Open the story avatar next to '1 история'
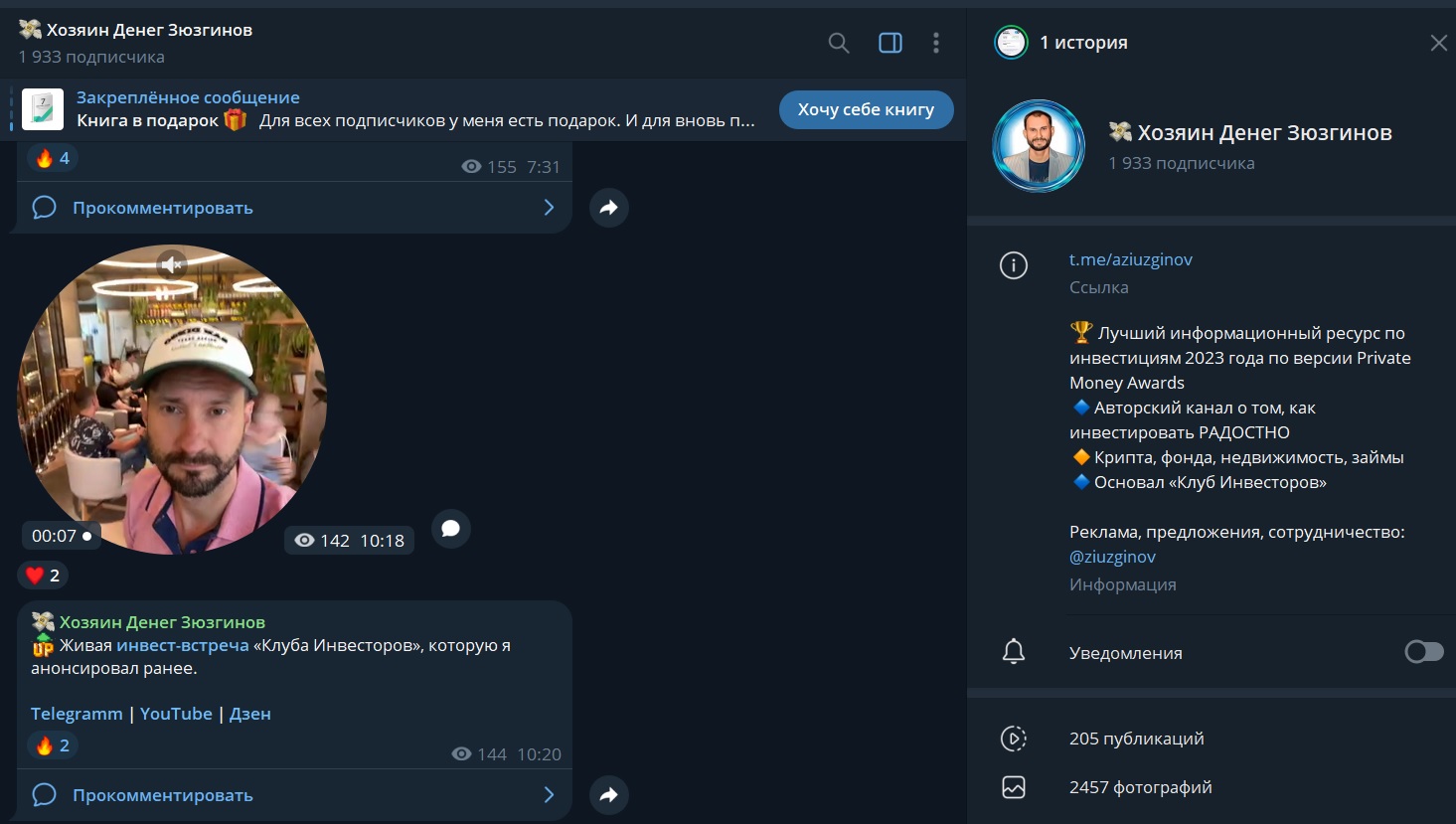Viewport: 1456px width, 824px height. coord(1012,43)
